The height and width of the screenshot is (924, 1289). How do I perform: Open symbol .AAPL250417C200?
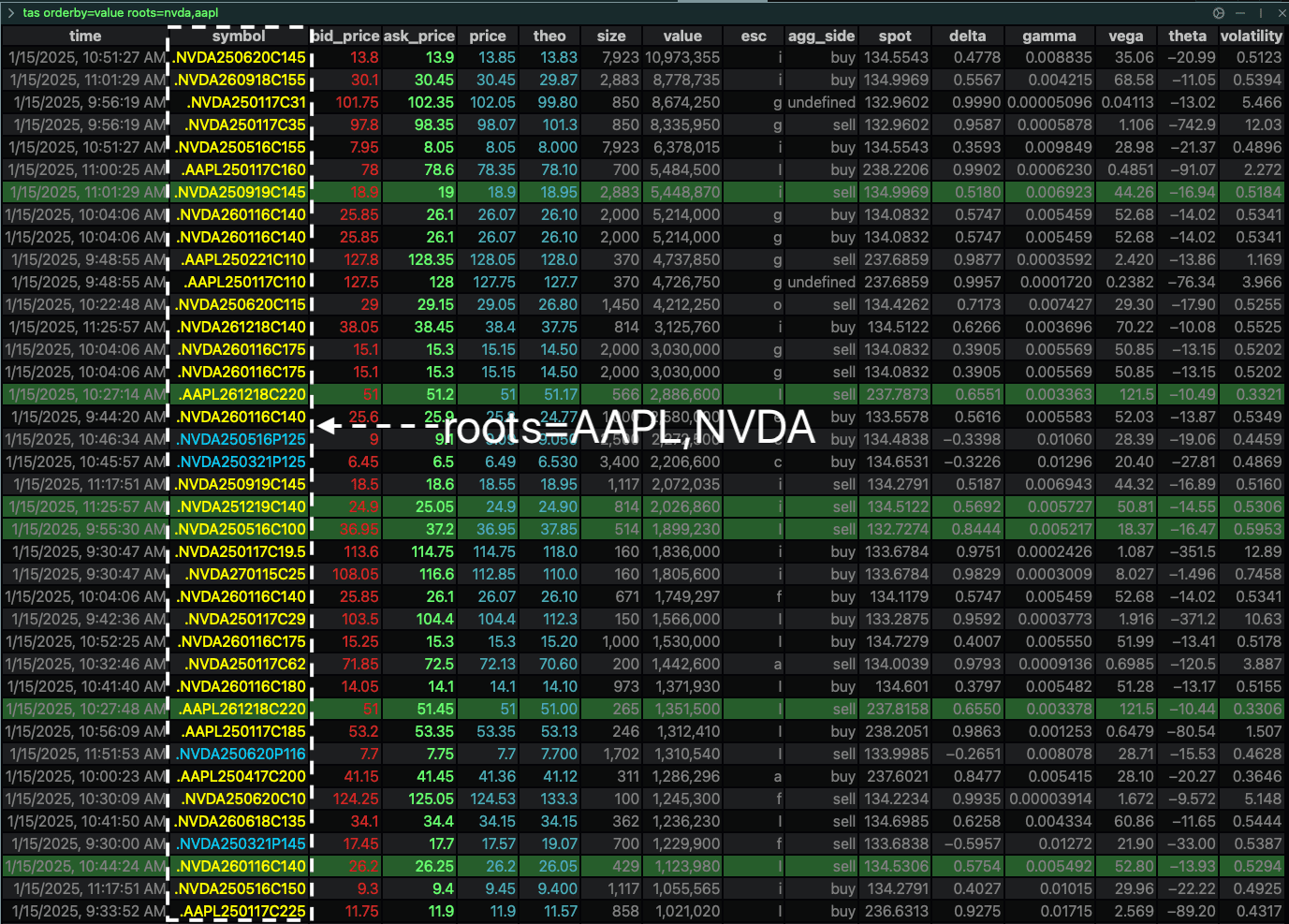(x=241, y=776)
